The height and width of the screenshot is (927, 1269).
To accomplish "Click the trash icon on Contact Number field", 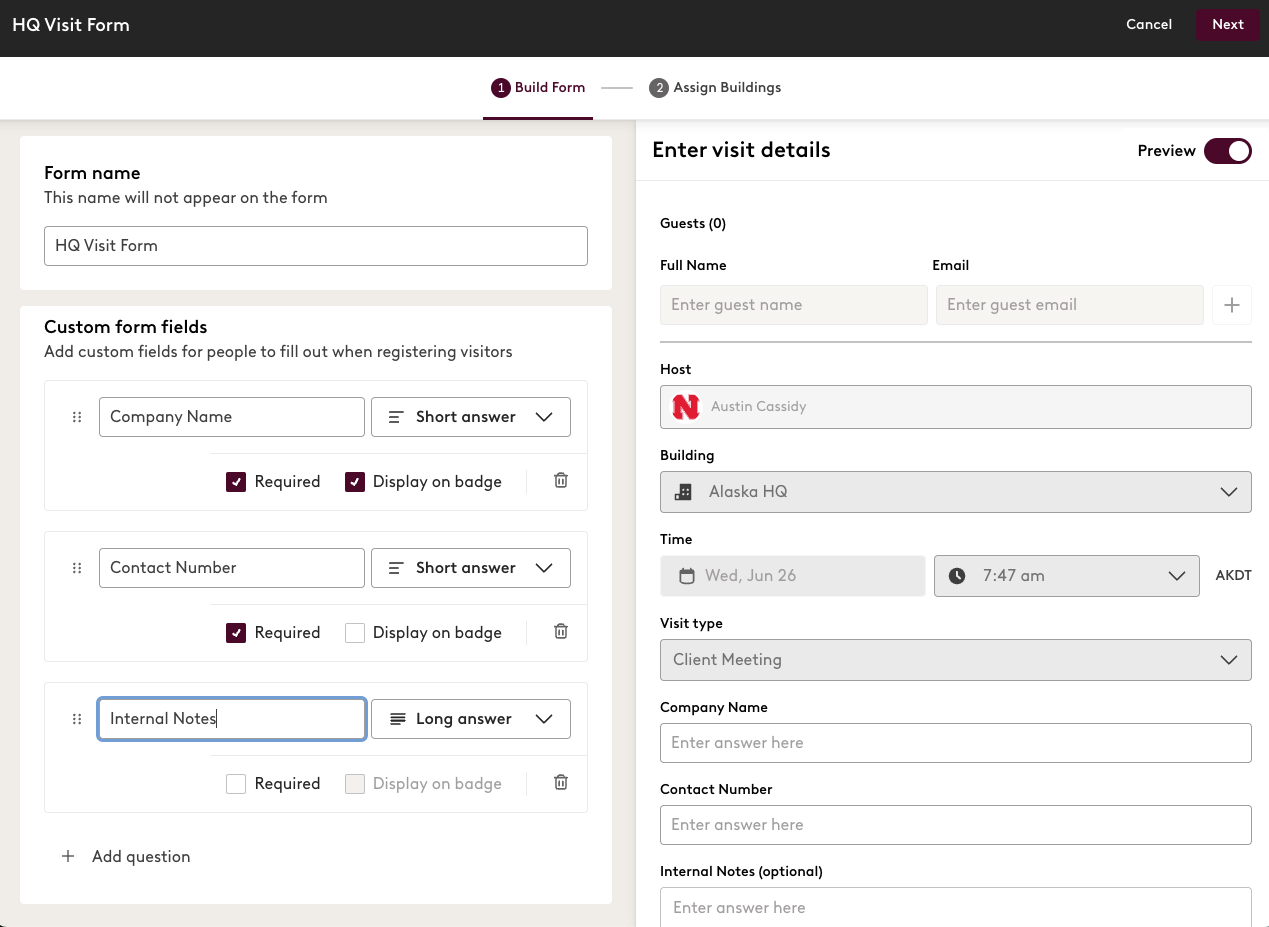I will point(560,631).
